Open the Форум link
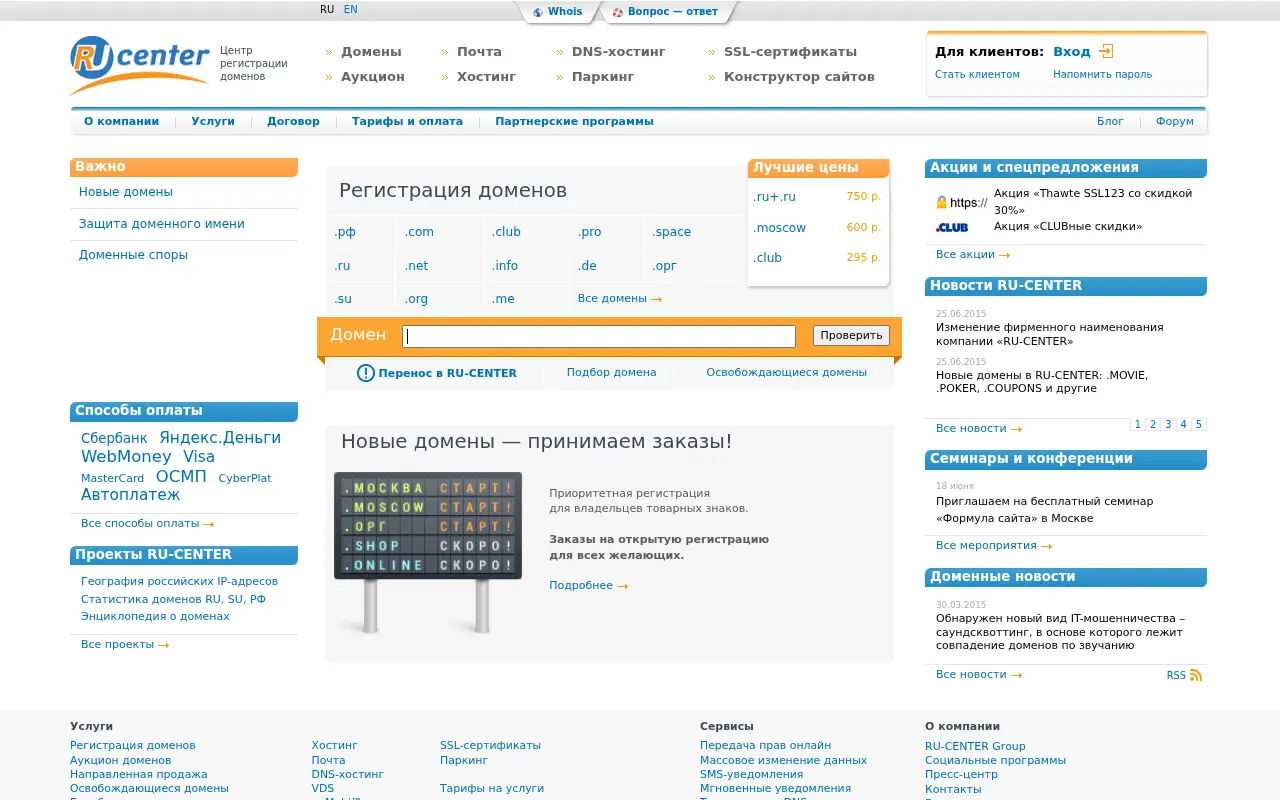This screenshot has width=1280, height=800. click(x=1175, y=121)
